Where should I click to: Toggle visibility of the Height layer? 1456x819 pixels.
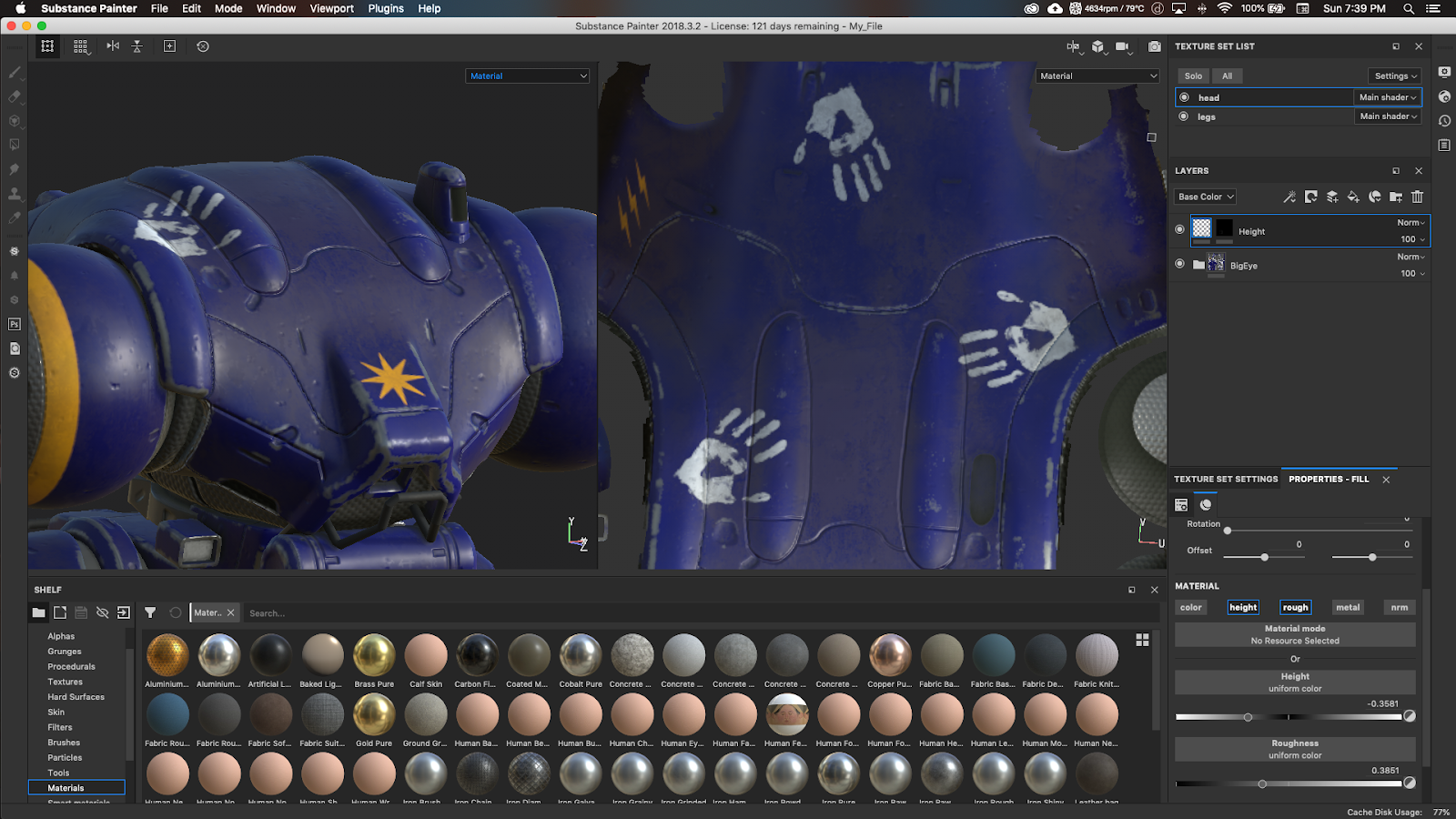click(x=1180, y=229)
